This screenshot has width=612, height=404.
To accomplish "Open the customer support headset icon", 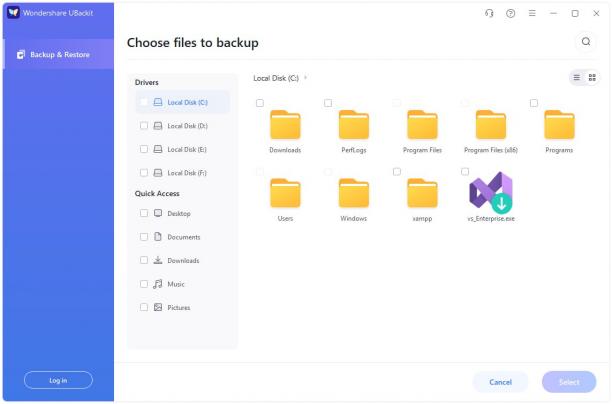I will click(x=489, y=13).
